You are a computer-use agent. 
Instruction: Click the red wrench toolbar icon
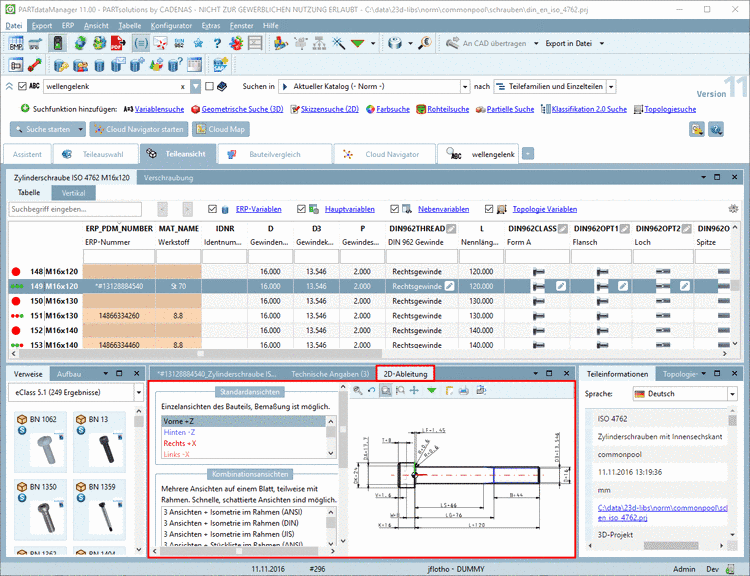pyautogui.click(x=35, y=64)
